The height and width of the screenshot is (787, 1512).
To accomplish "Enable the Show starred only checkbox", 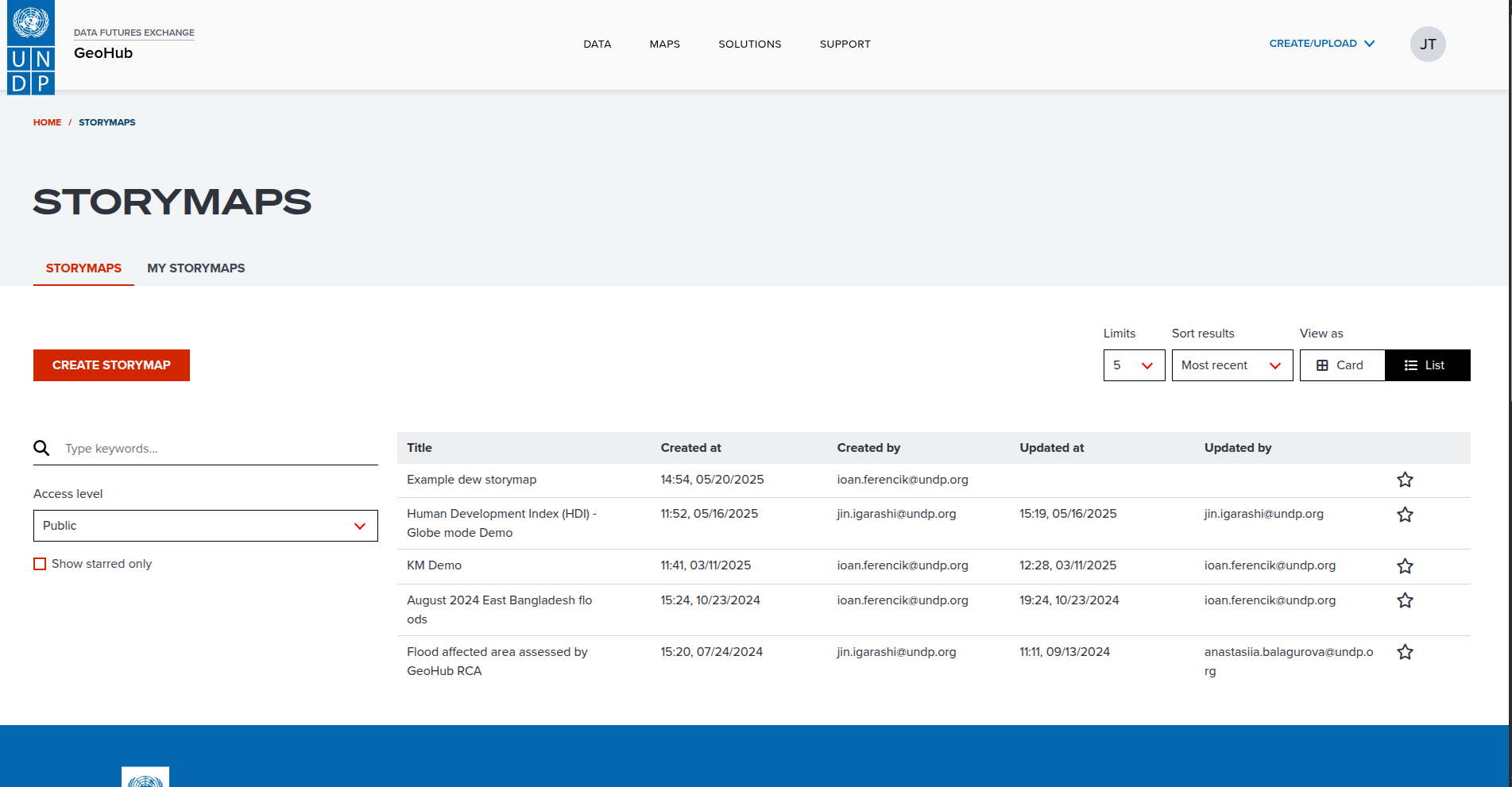I will click(x=40, y=564).
